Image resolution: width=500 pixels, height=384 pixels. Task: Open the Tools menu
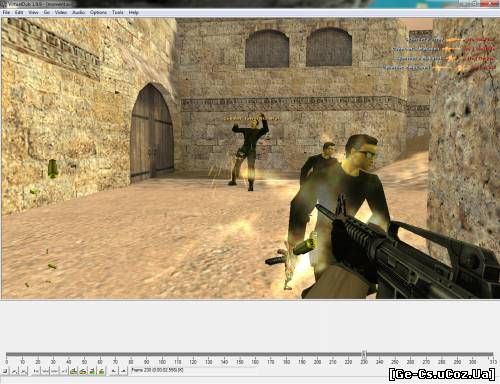point(117,12)
